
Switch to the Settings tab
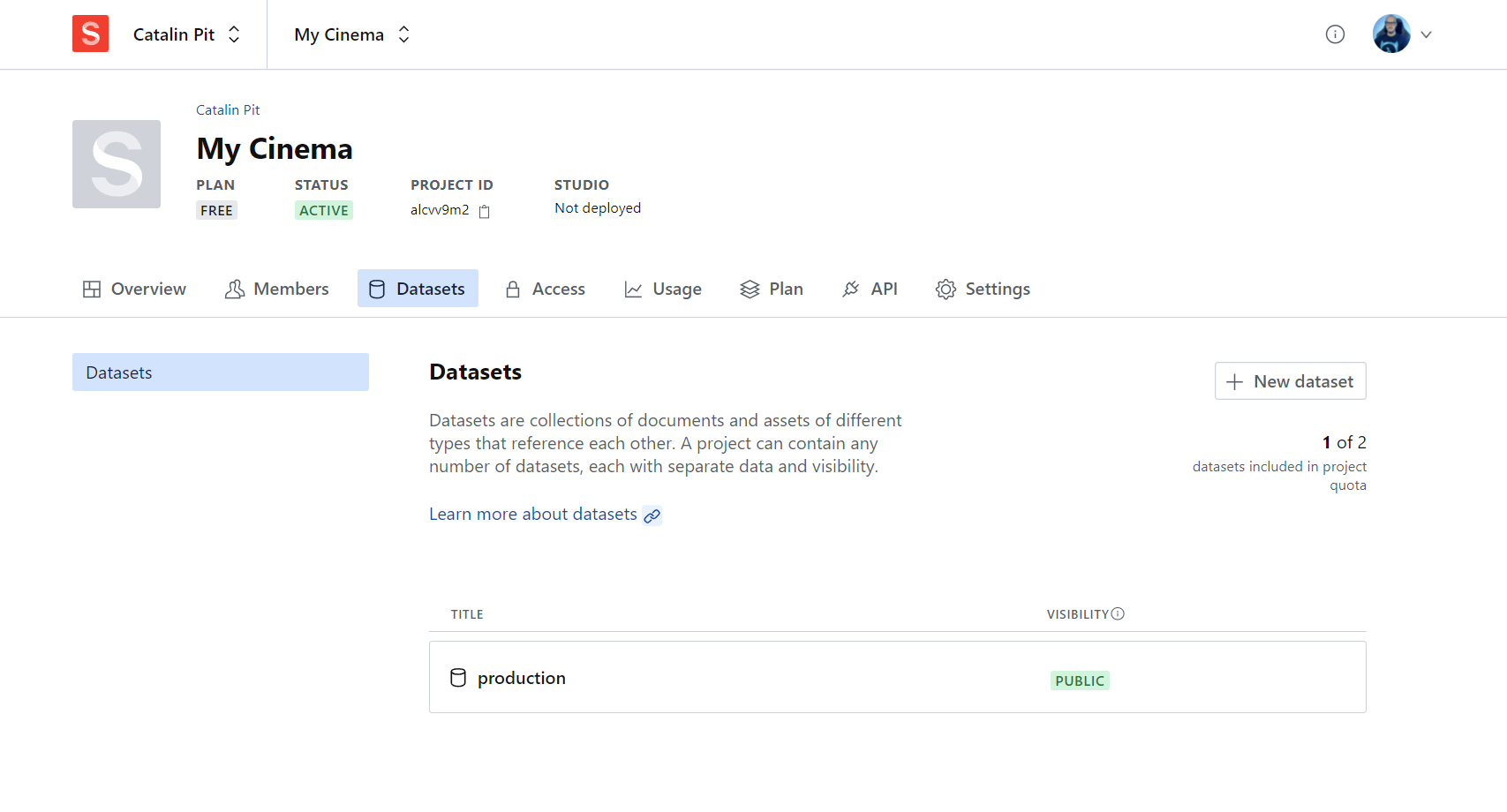point(983,289)
